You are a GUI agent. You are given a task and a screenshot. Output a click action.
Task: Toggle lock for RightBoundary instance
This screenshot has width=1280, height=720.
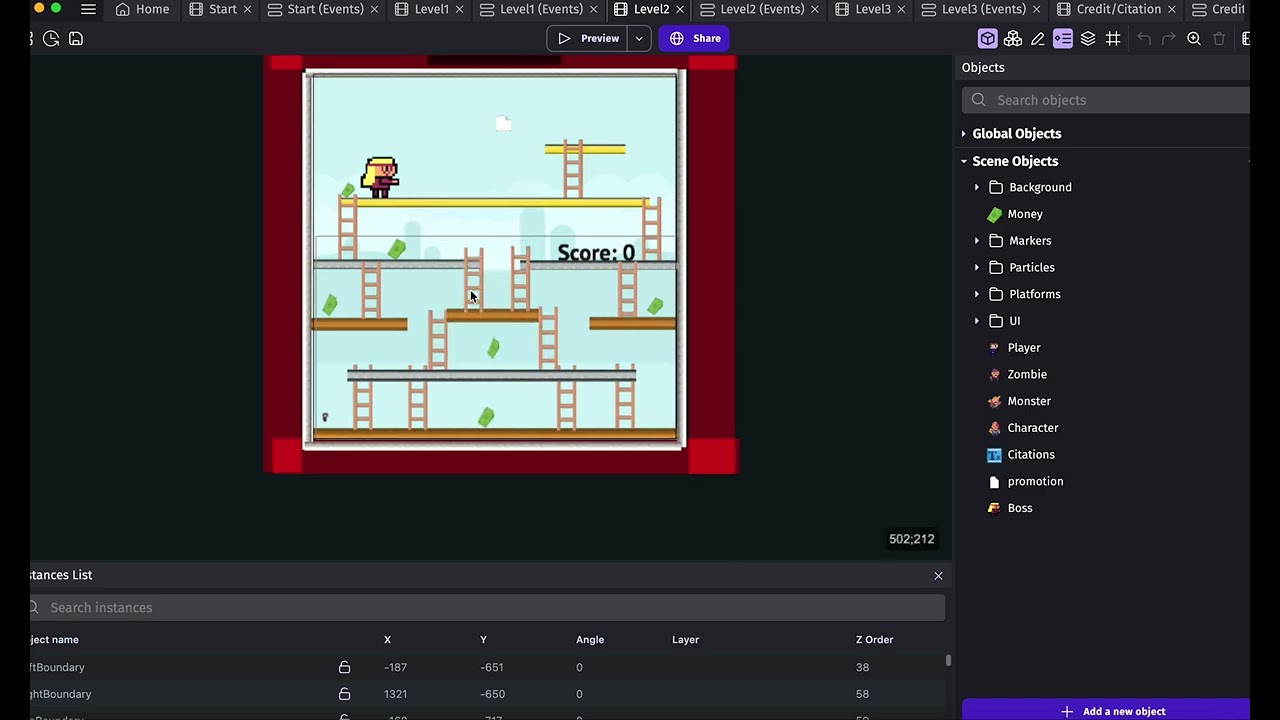point(344,694)
